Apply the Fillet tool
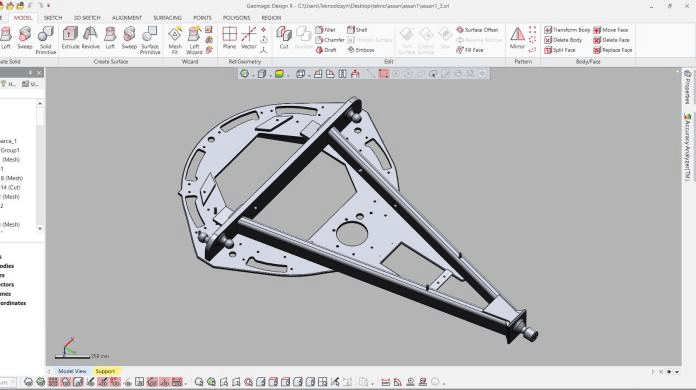The width and height of the screenshot is (696, 390). pos(325,30)
